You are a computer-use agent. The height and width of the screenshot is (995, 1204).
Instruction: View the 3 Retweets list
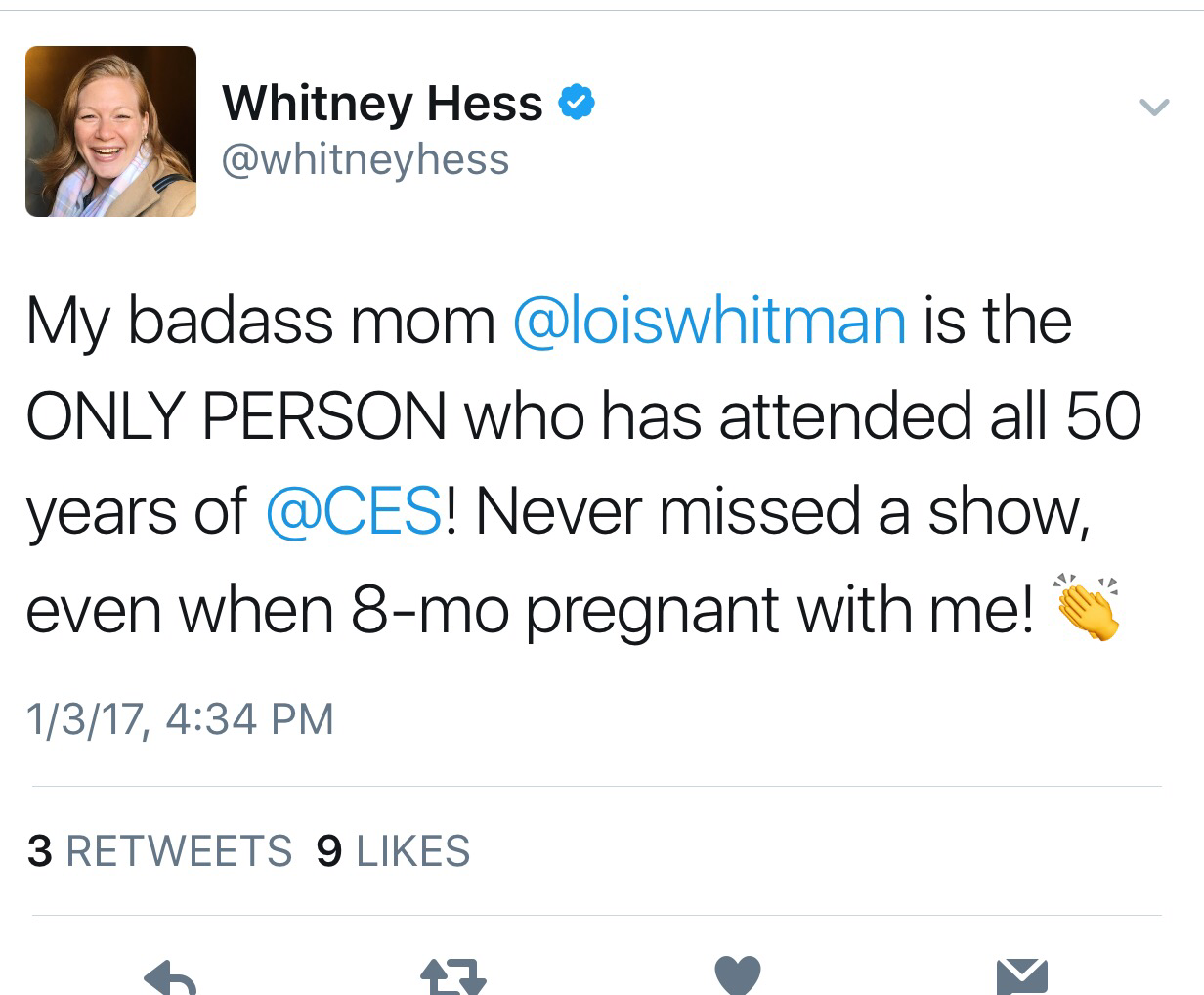pyautogui.click(x=160, y=850)
